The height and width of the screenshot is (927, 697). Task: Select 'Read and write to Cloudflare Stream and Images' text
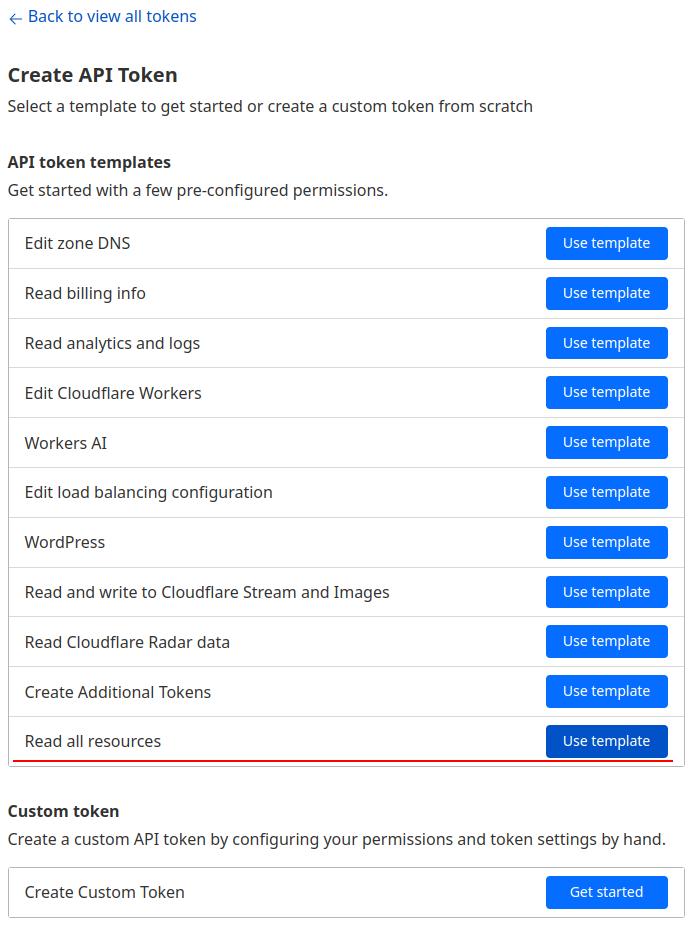[207, 592]
